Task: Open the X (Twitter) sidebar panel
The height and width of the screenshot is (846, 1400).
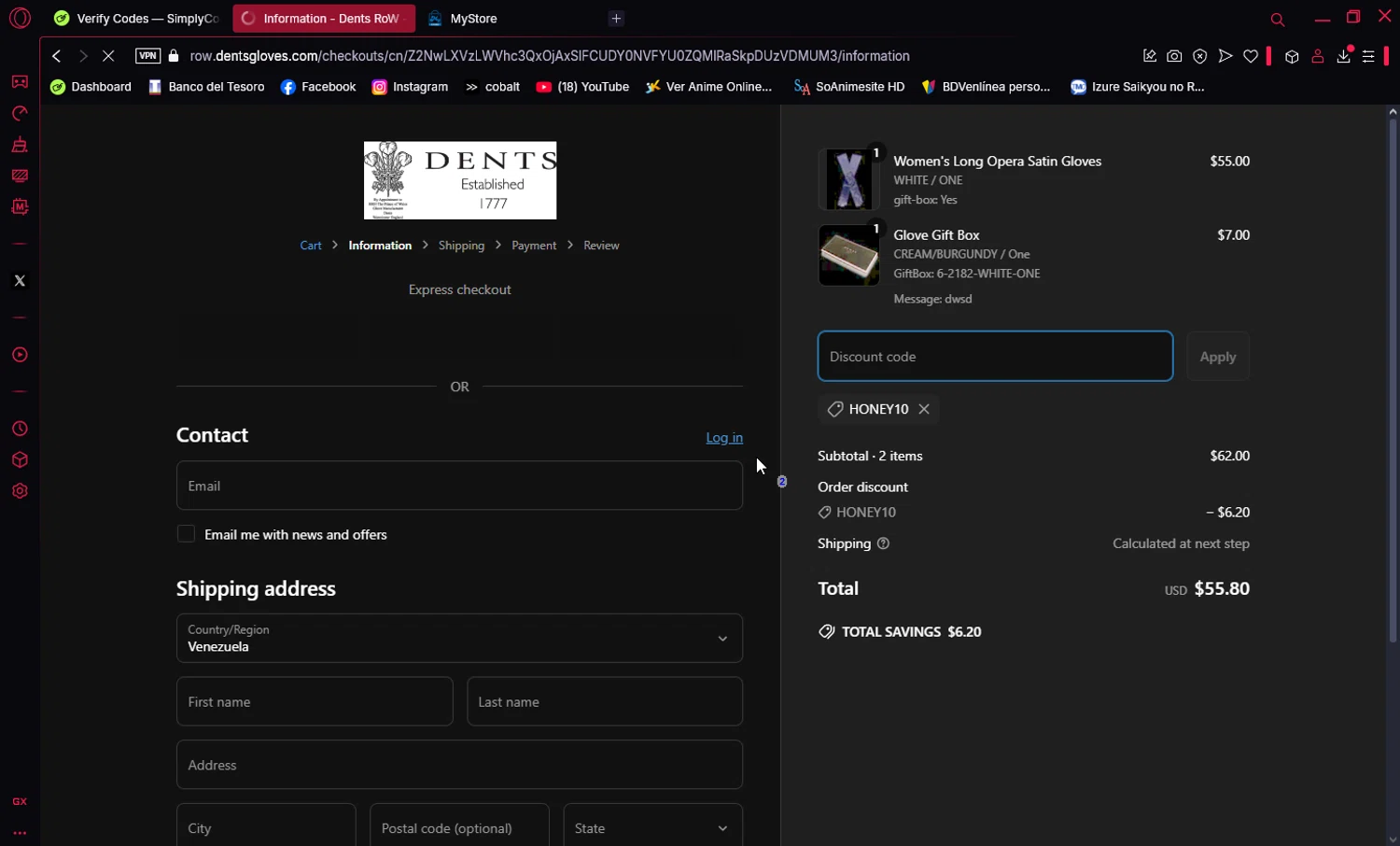Action: tap(20, 280)
